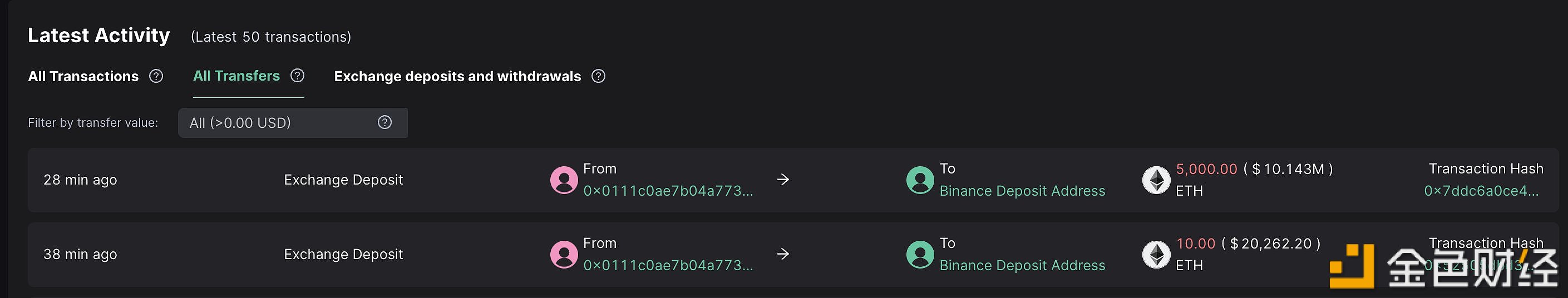Click pink sender avatar in 28 min row
Screen dimensions: 1568x298
564,180
